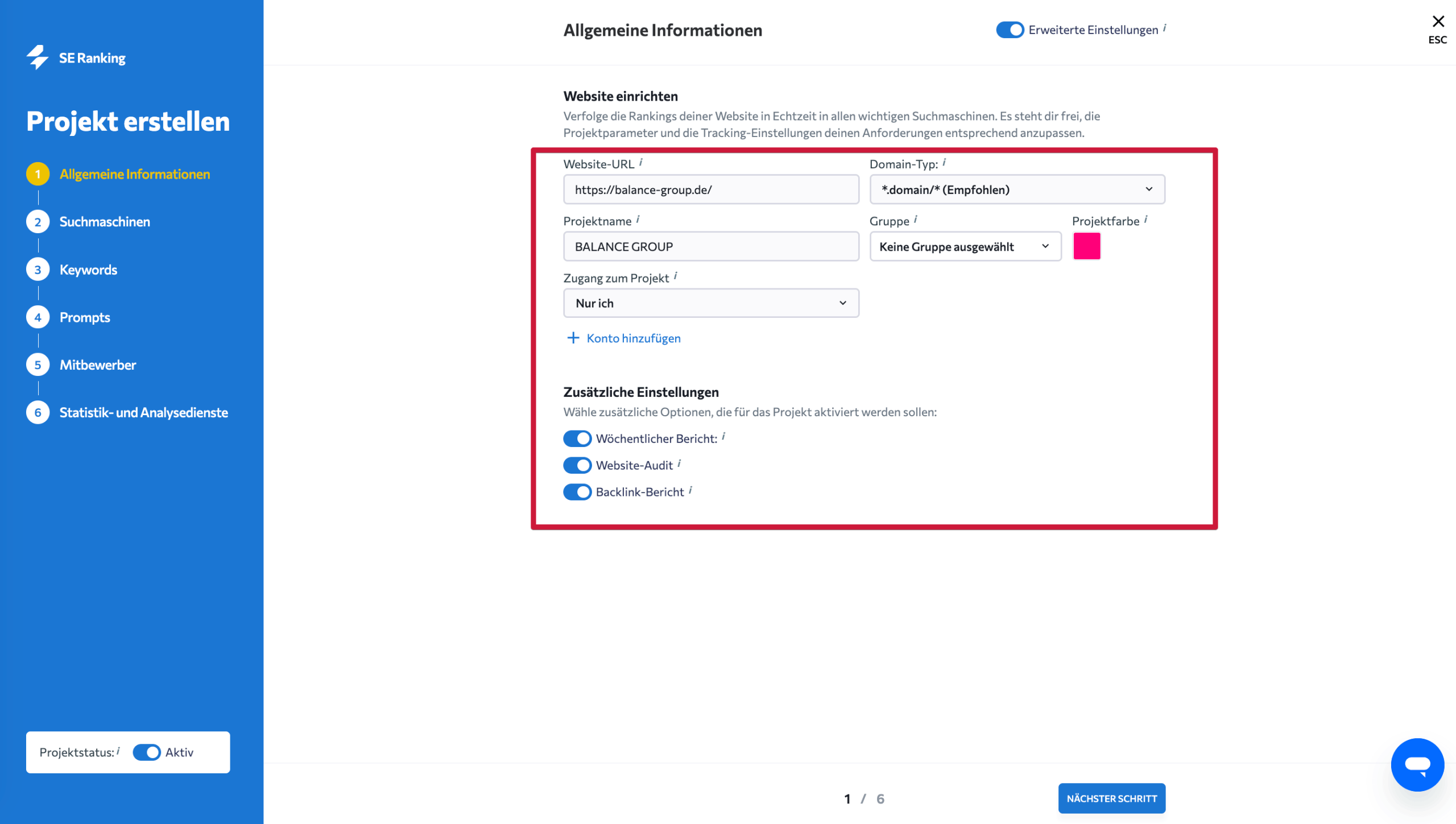1456x824 pixels.
Task: Click info icon next to Website-Audit
Action: (x=679, y=463)
